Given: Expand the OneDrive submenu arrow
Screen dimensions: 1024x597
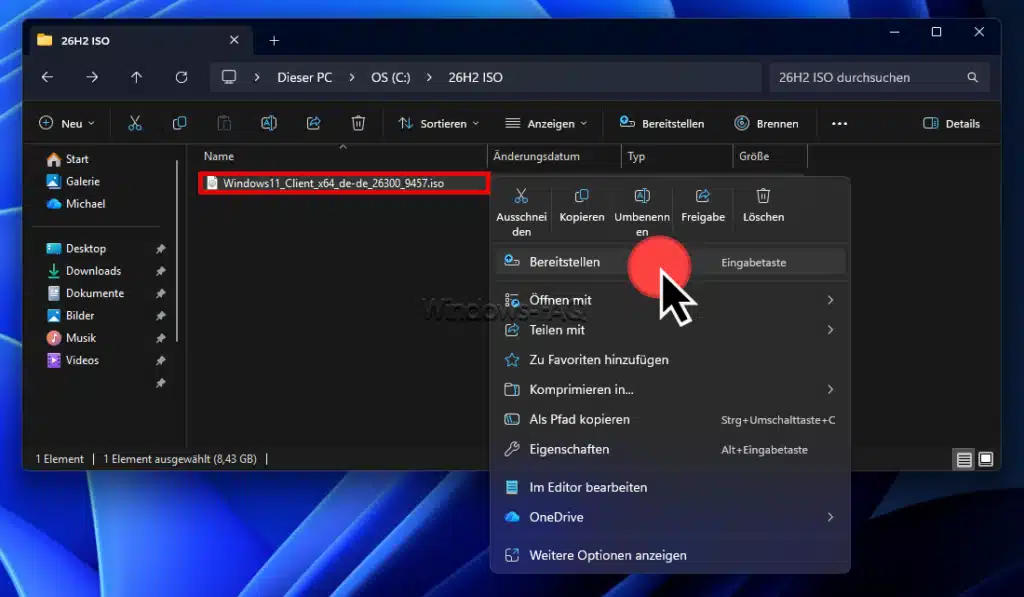Looking at the screenshot, I should tap(830, 517).
